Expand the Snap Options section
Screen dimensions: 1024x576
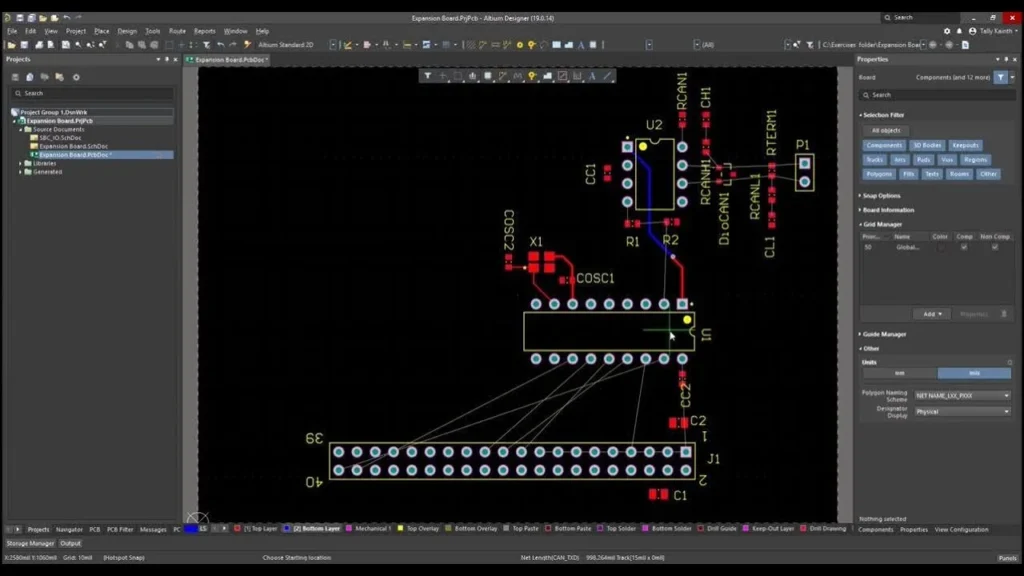[882, 196]
